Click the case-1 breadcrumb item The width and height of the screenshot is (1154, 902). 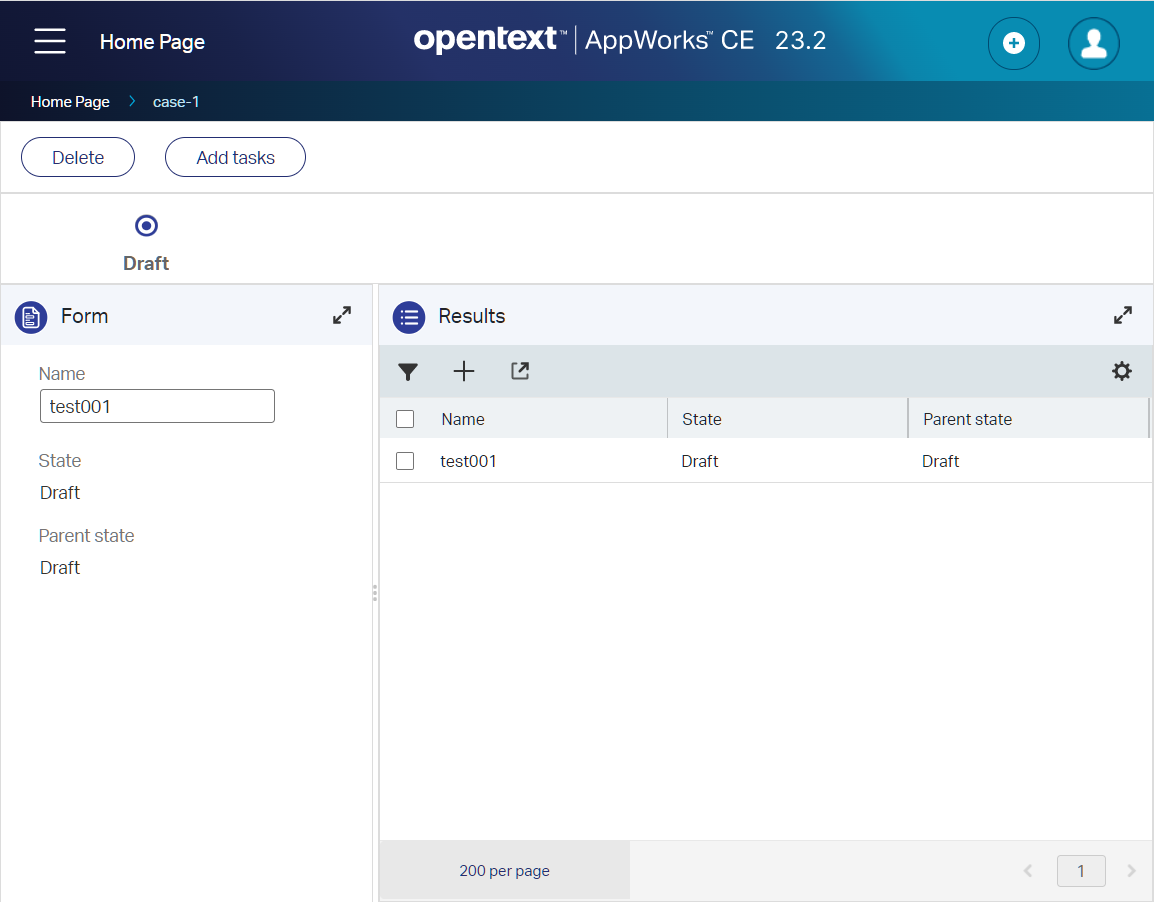(176, 101)
